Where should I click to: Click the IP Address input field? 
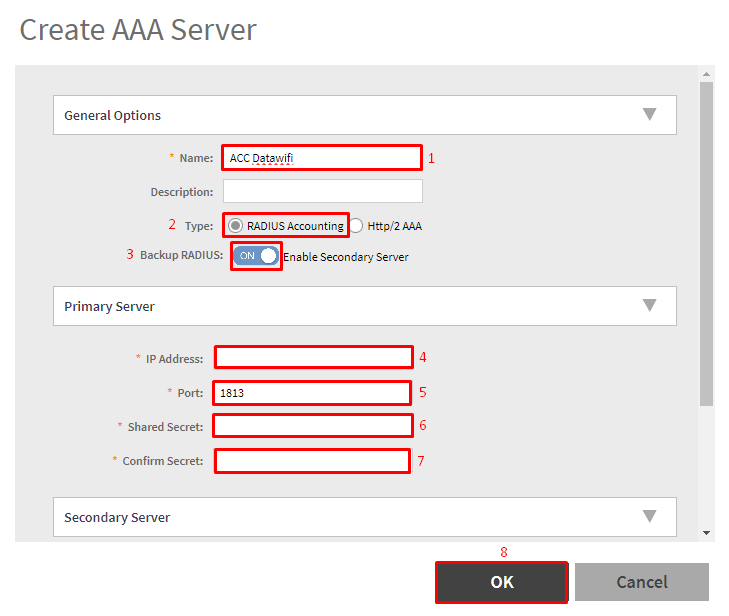pyautogui.click(x=314, y=357)
